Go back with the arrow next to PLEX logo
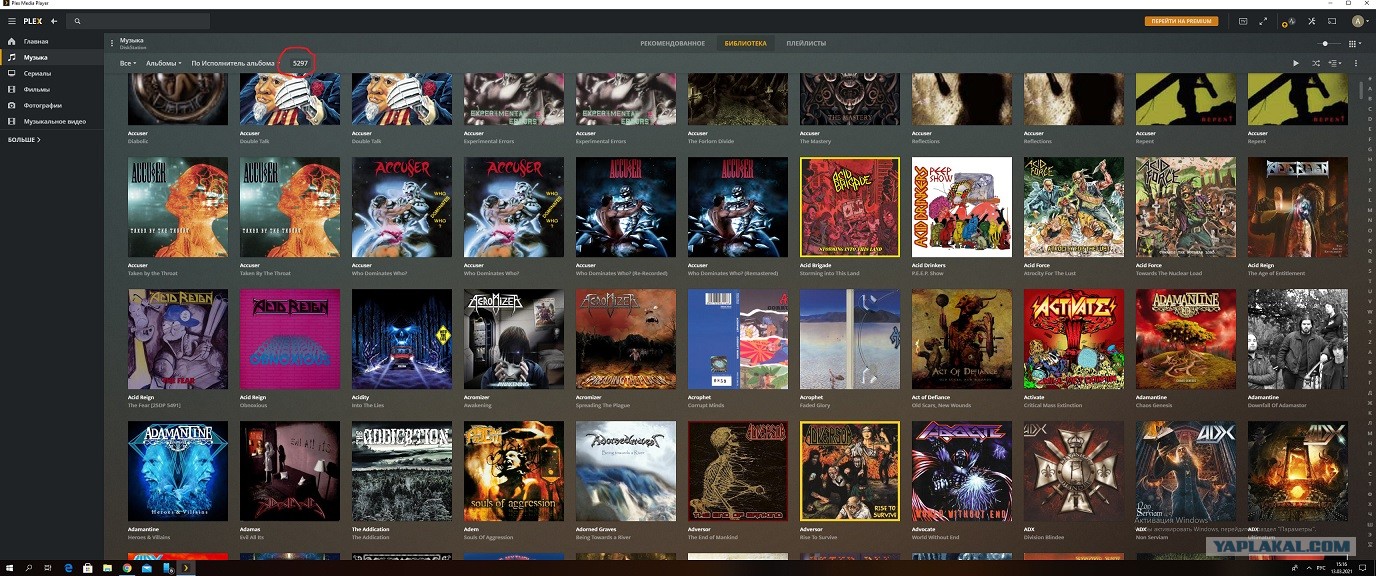Viewport: 1376px width, 576px height. click(x=54, y=21)
